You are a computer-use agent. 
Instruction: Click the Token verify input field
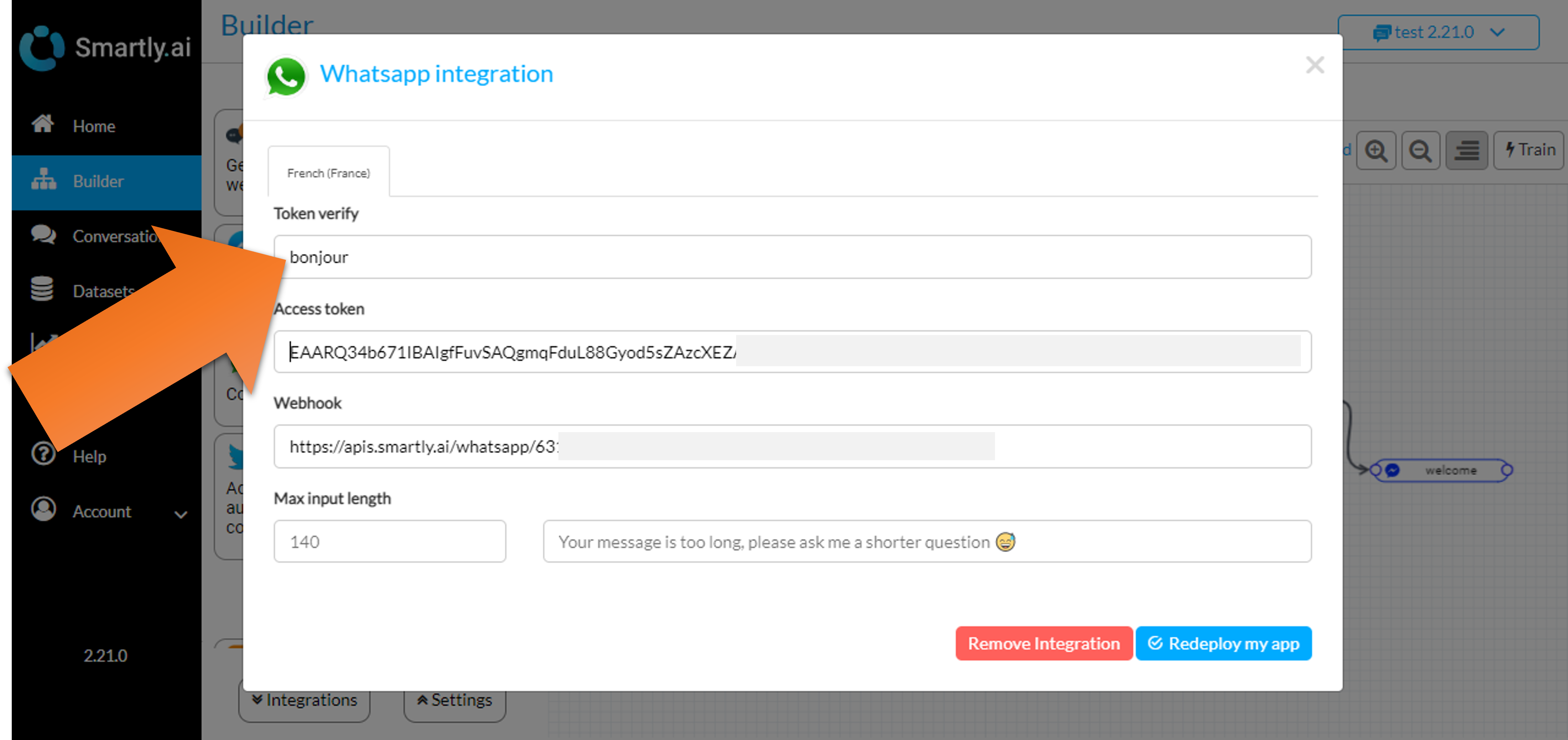[791, 257]
